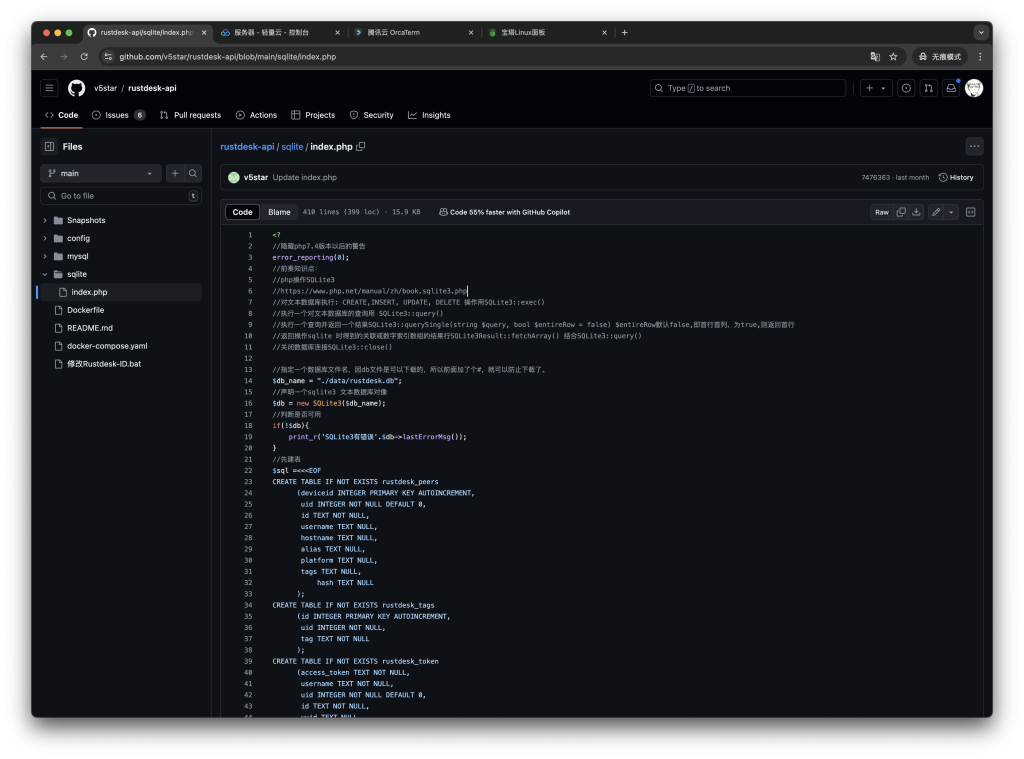Switch to Blame view
1024x759 pixels.
279,212
